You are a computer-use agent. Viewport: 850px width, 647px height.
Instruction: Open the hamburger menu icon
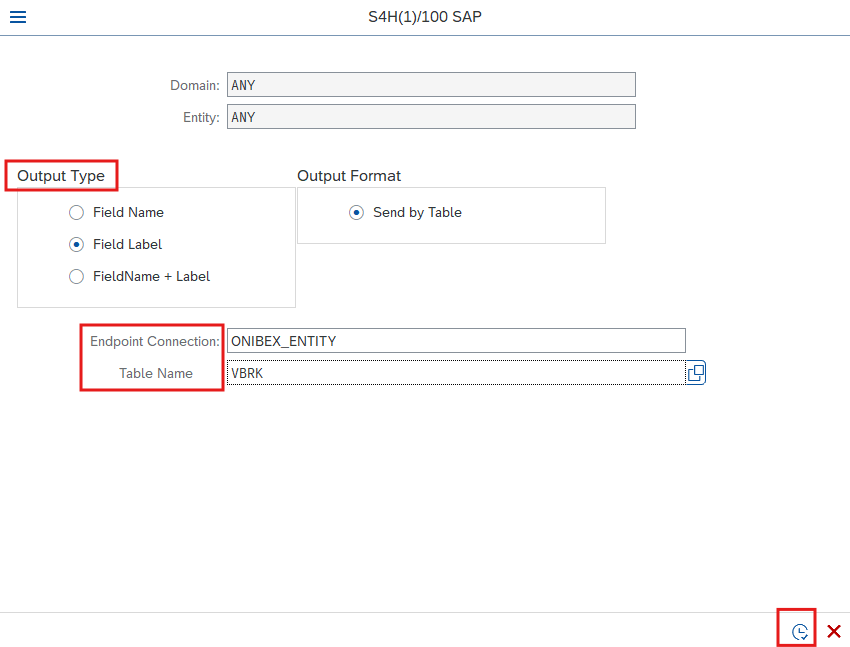pos(18,17)
